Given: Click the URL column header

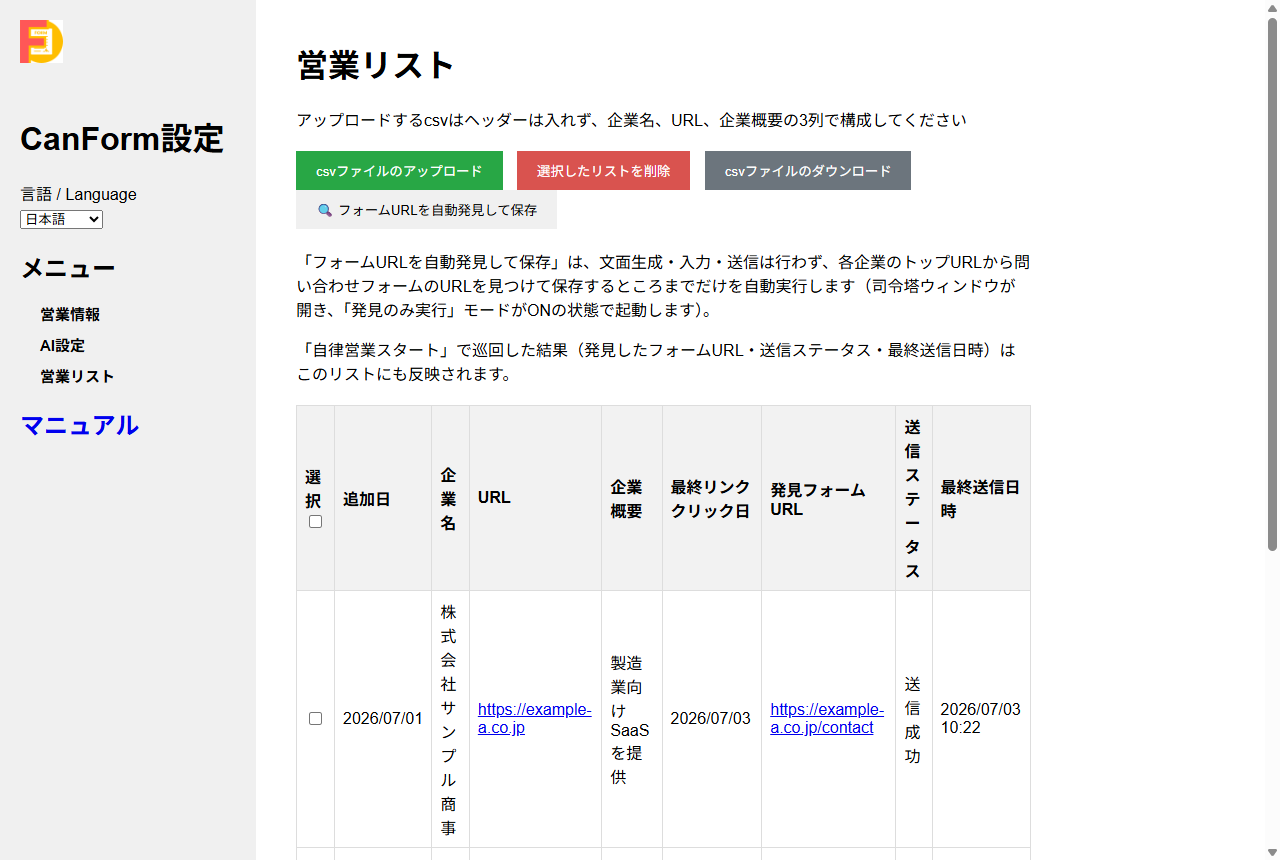Looking at the screenshot, I should [535, 498].
